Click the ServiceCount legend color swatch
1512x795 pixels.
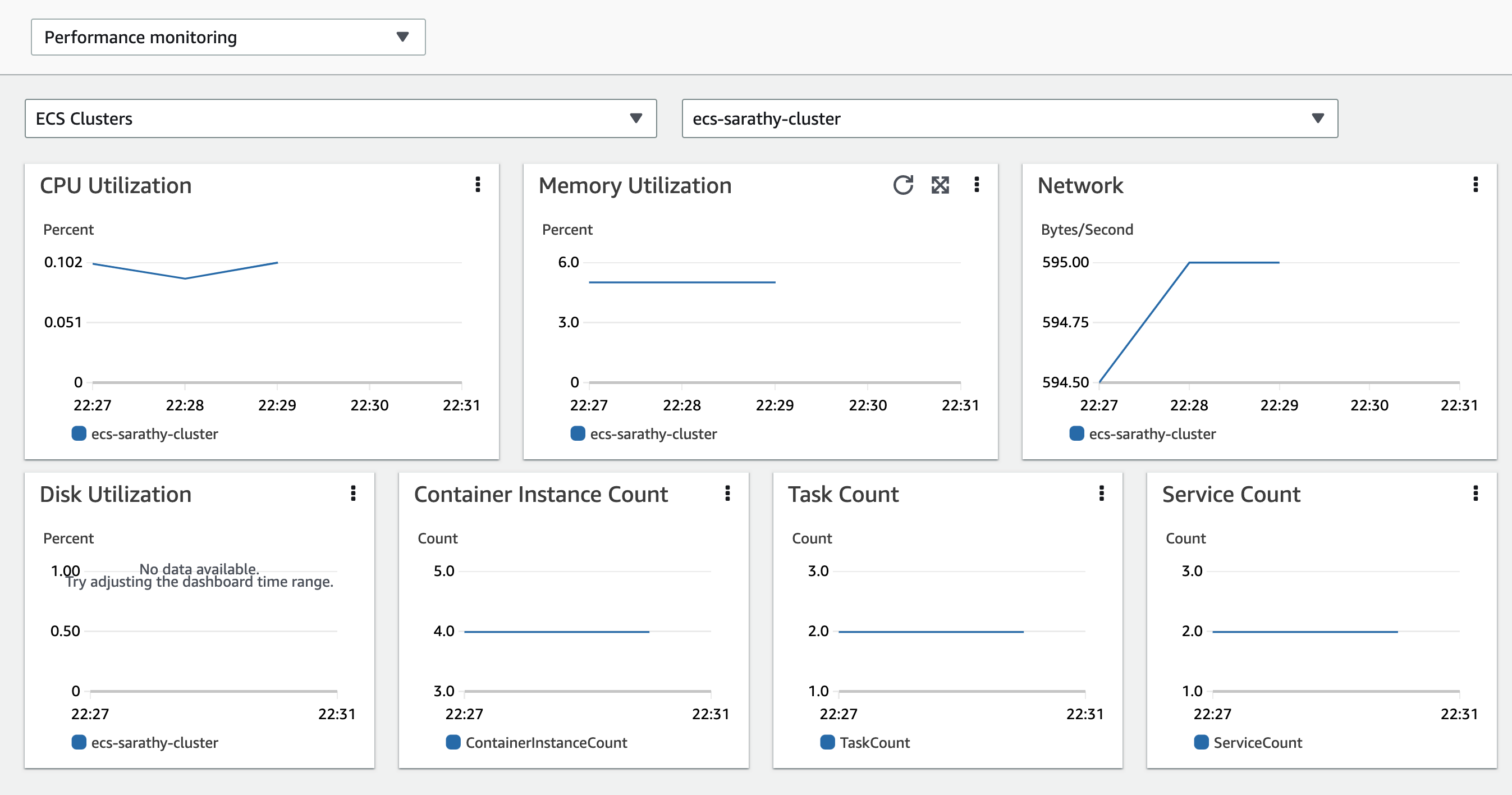pos(1201,742)
